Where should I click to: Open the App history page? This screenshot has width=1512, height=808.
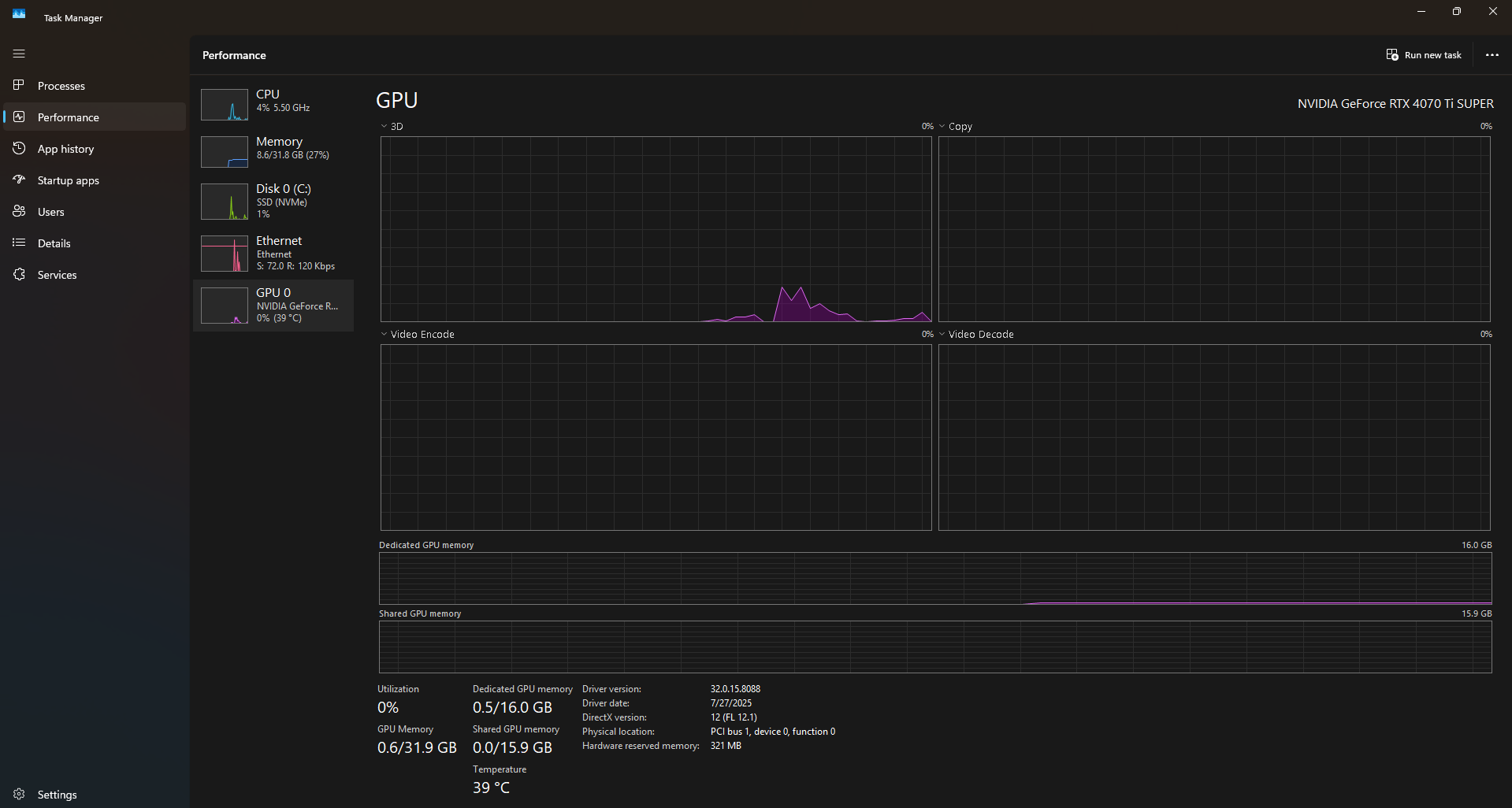[95, 149]
